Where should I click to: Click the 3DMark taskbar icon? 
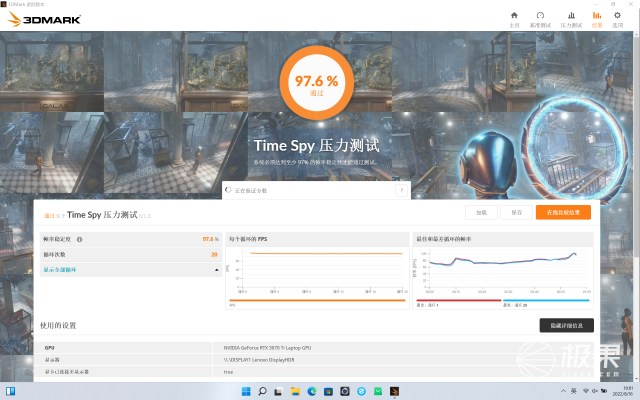pos(394,391)
